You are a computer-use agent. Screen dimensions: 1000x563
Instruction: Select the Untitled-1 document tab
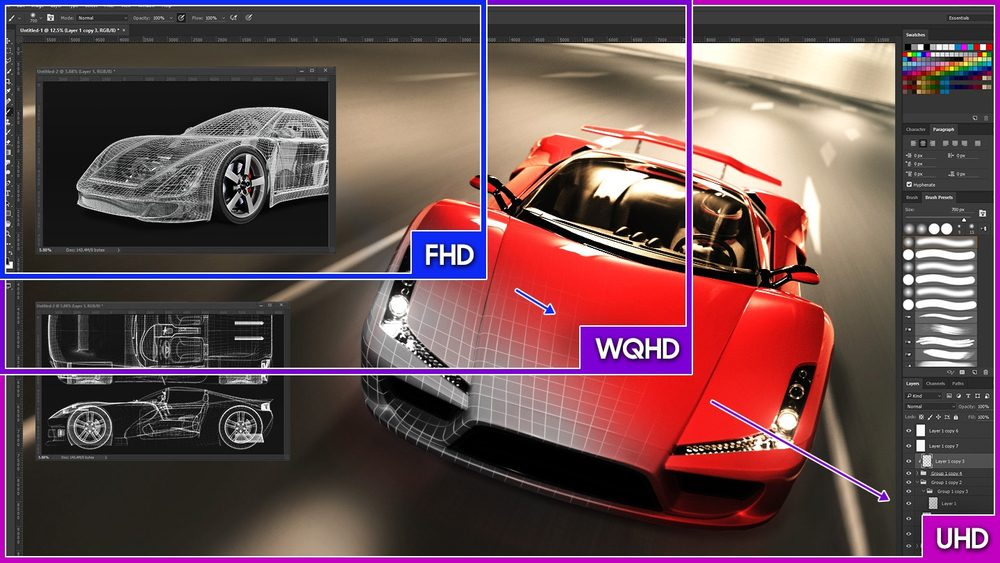[x=68, y=31]
